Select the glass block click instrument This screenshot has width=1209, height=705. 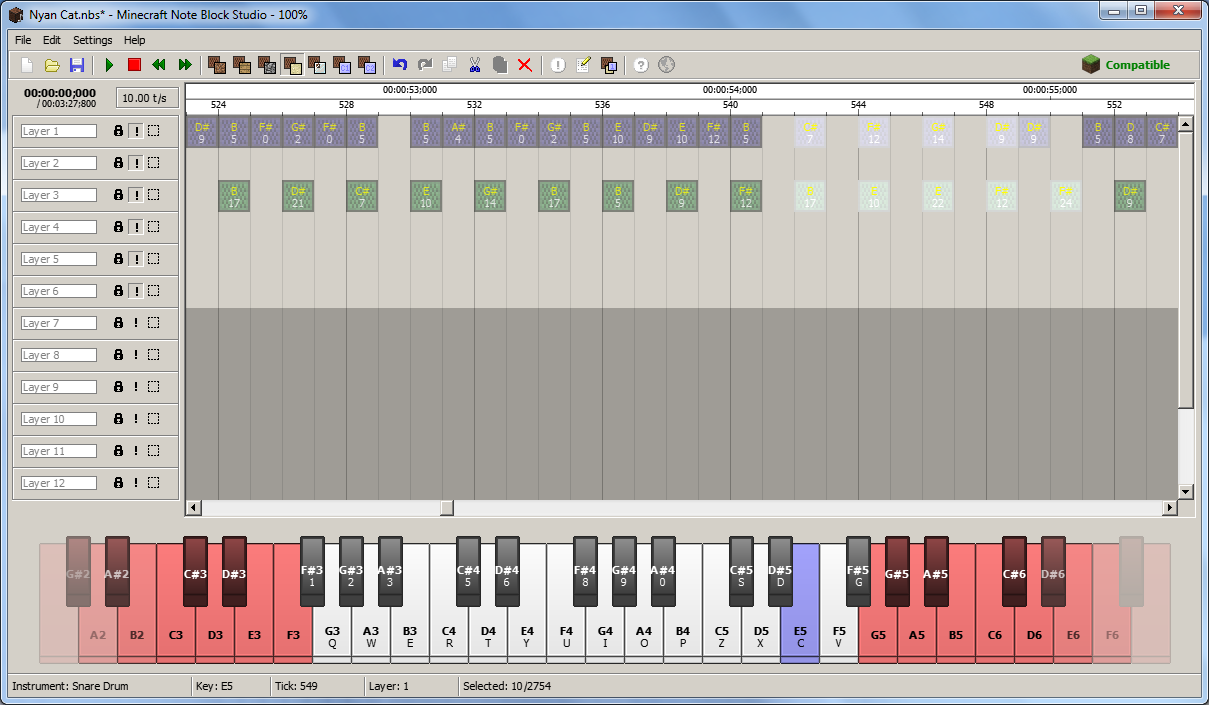[x=316, y=65]
